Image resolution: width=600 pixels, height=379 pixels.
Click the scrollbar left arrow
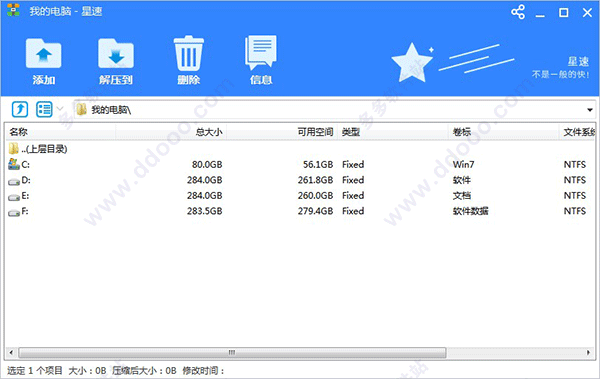tap(11, 352)
